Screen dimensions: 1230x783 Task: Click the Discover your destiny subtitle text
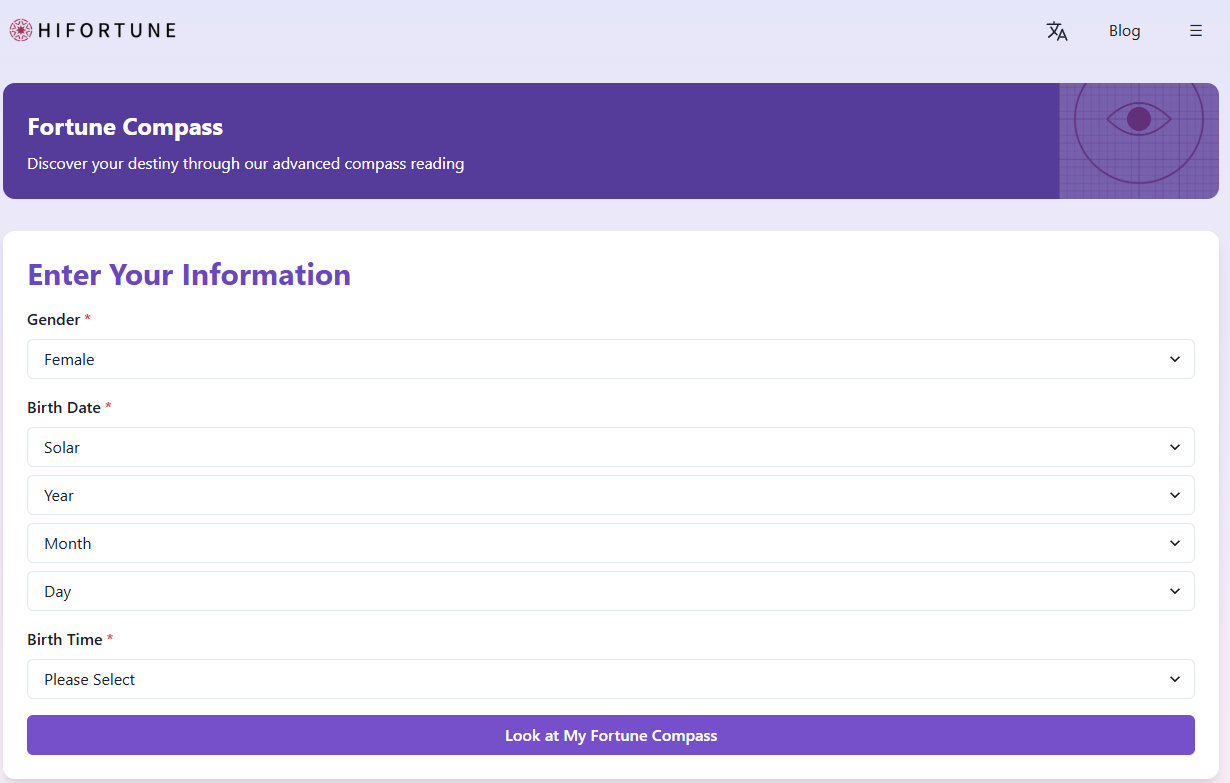click(246, 163)
